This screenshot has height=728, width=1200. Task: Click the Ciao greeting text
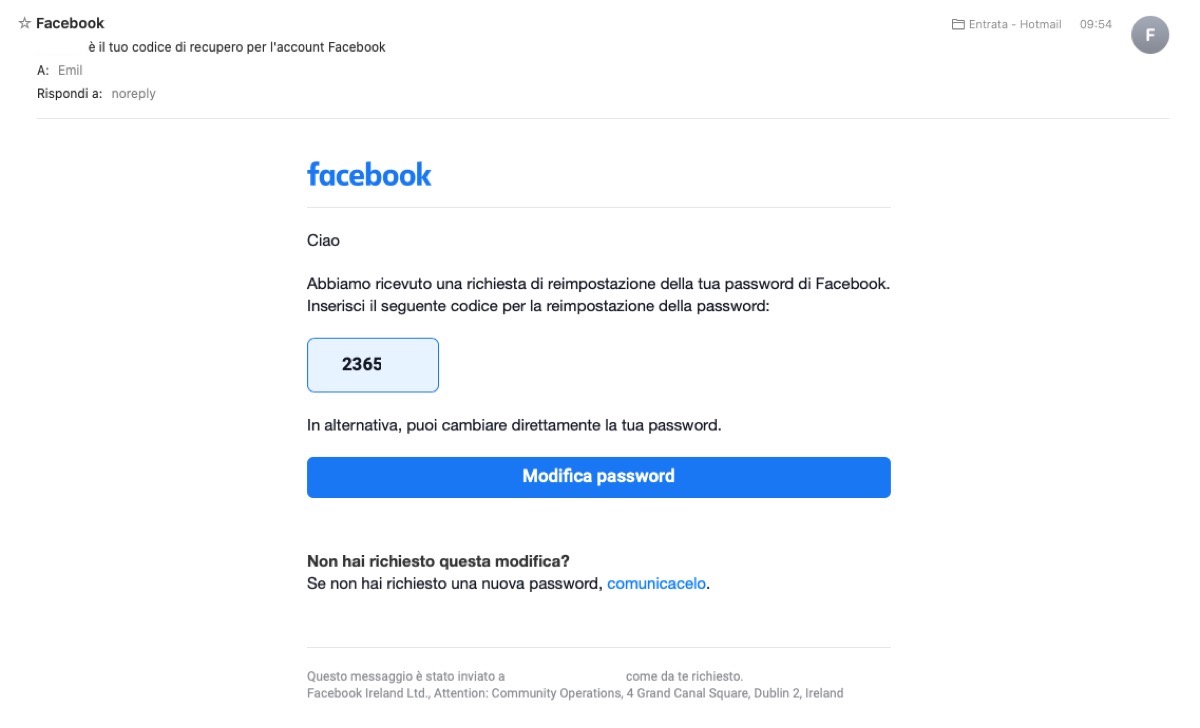[323, 241]
